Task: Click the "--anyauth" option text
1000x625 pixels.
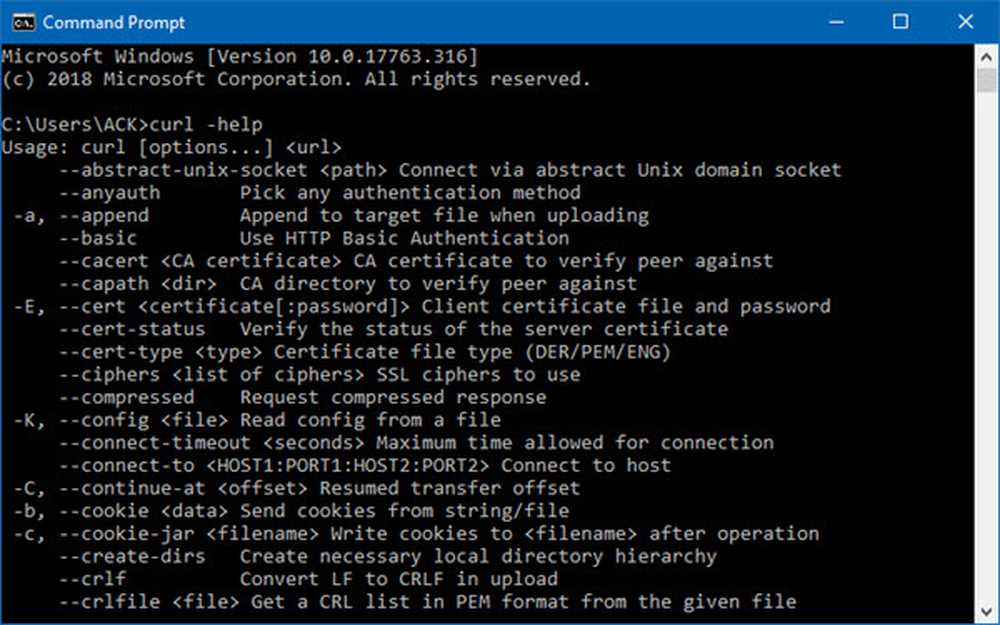Action: (109, 193)
